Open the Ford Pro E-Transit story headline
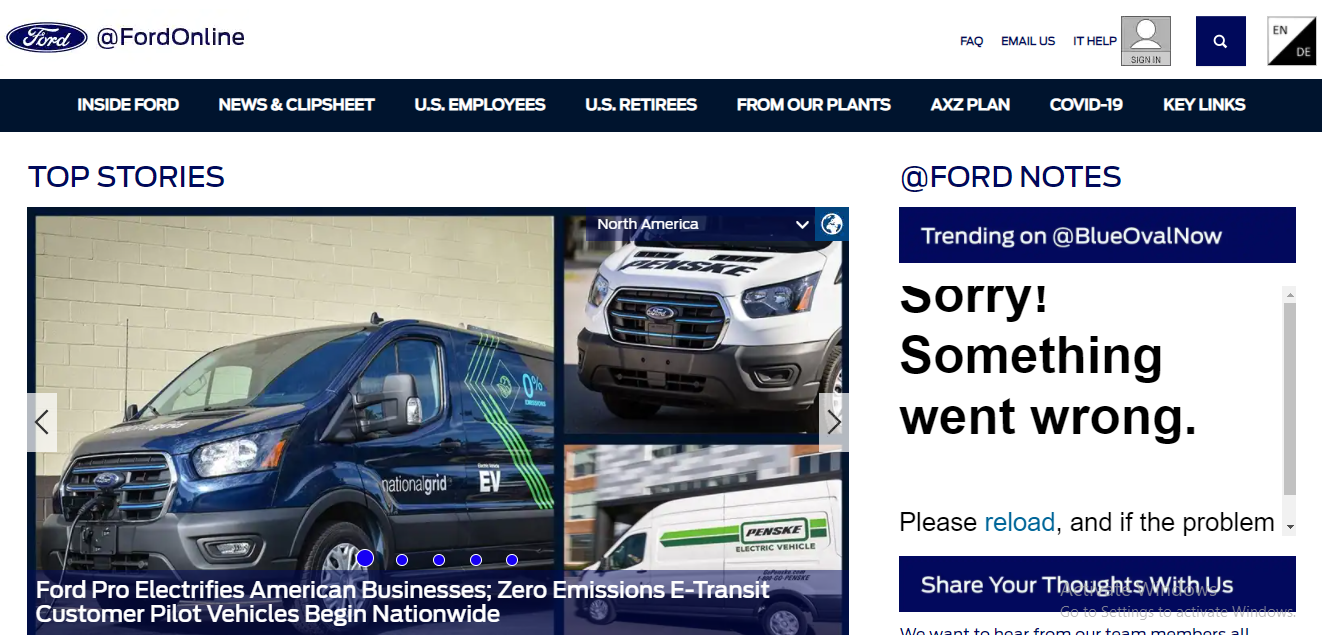1322x635 pixels. tap(403, 601)
